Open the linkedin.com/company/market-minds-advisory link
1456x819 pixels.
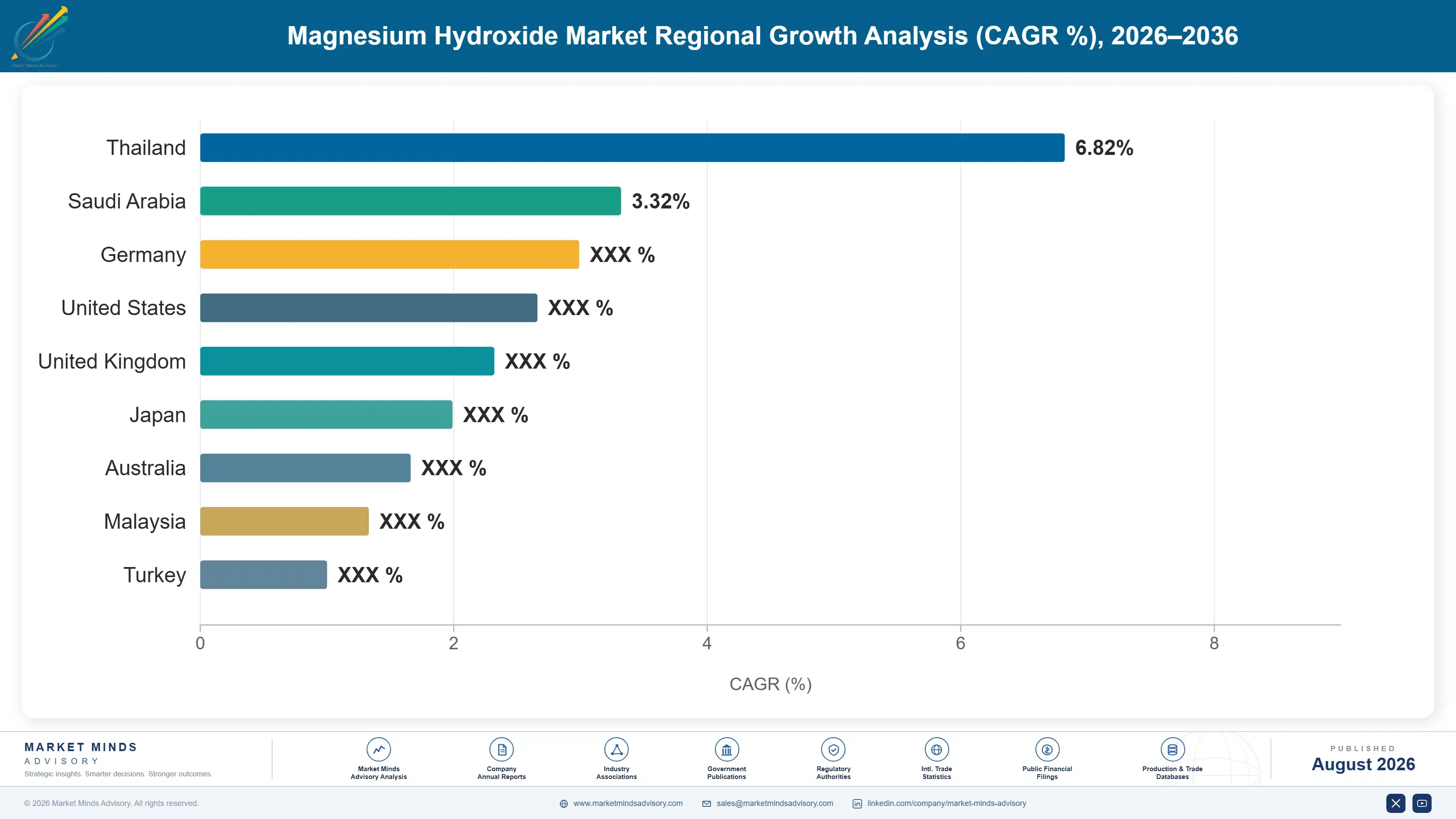point(947,803)
